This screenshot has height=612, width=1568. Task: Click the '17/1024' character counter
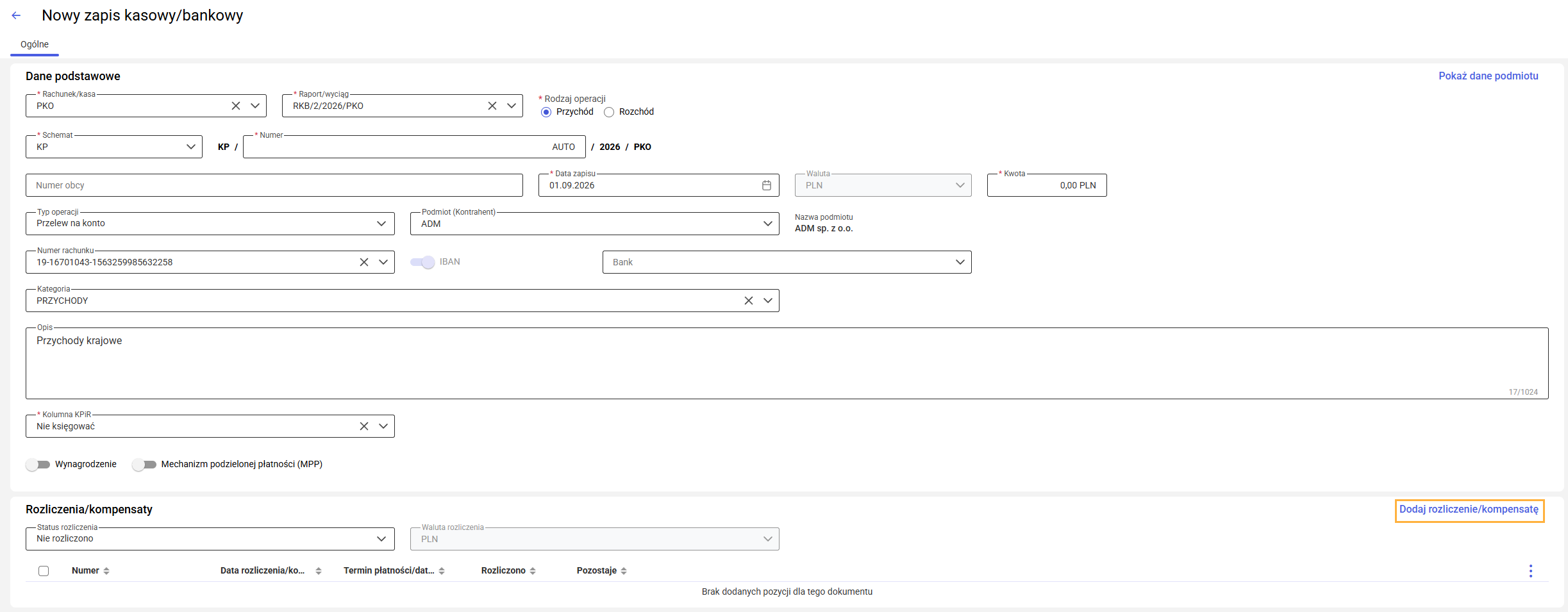pyautogui.click(x=1523, y=392)
